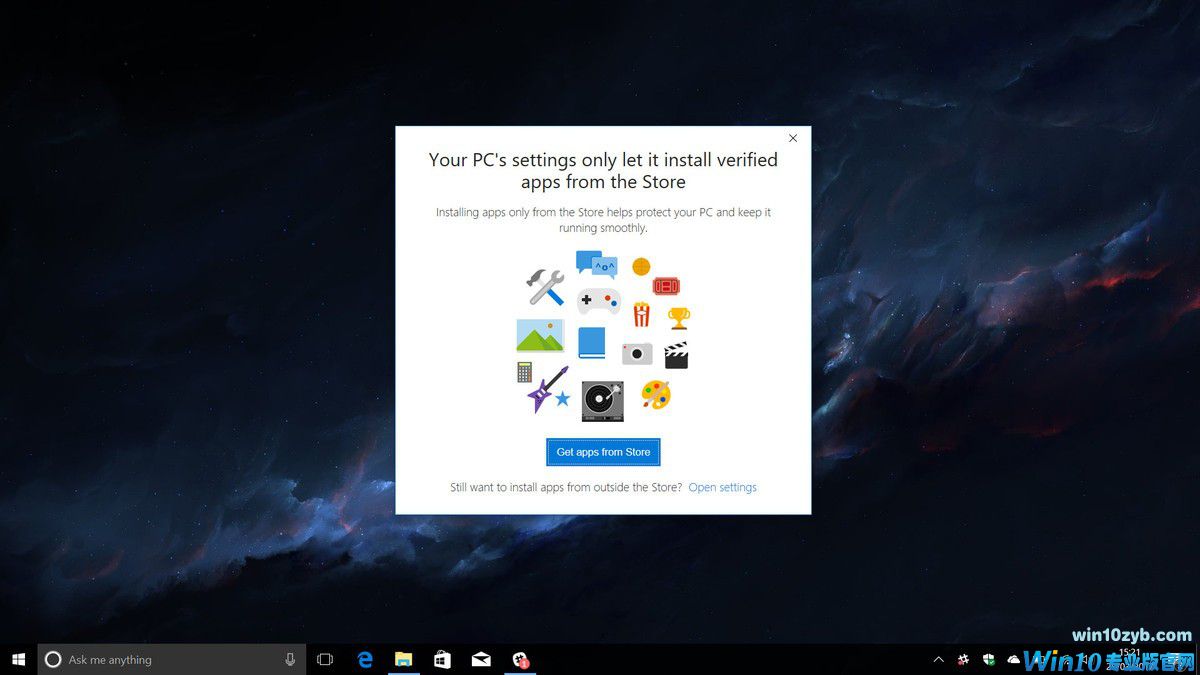The height and width of the screenshot is (675, 1200).
Task: Click the Windows Defender shield in system tray
Action: click(x=989, y=660)
